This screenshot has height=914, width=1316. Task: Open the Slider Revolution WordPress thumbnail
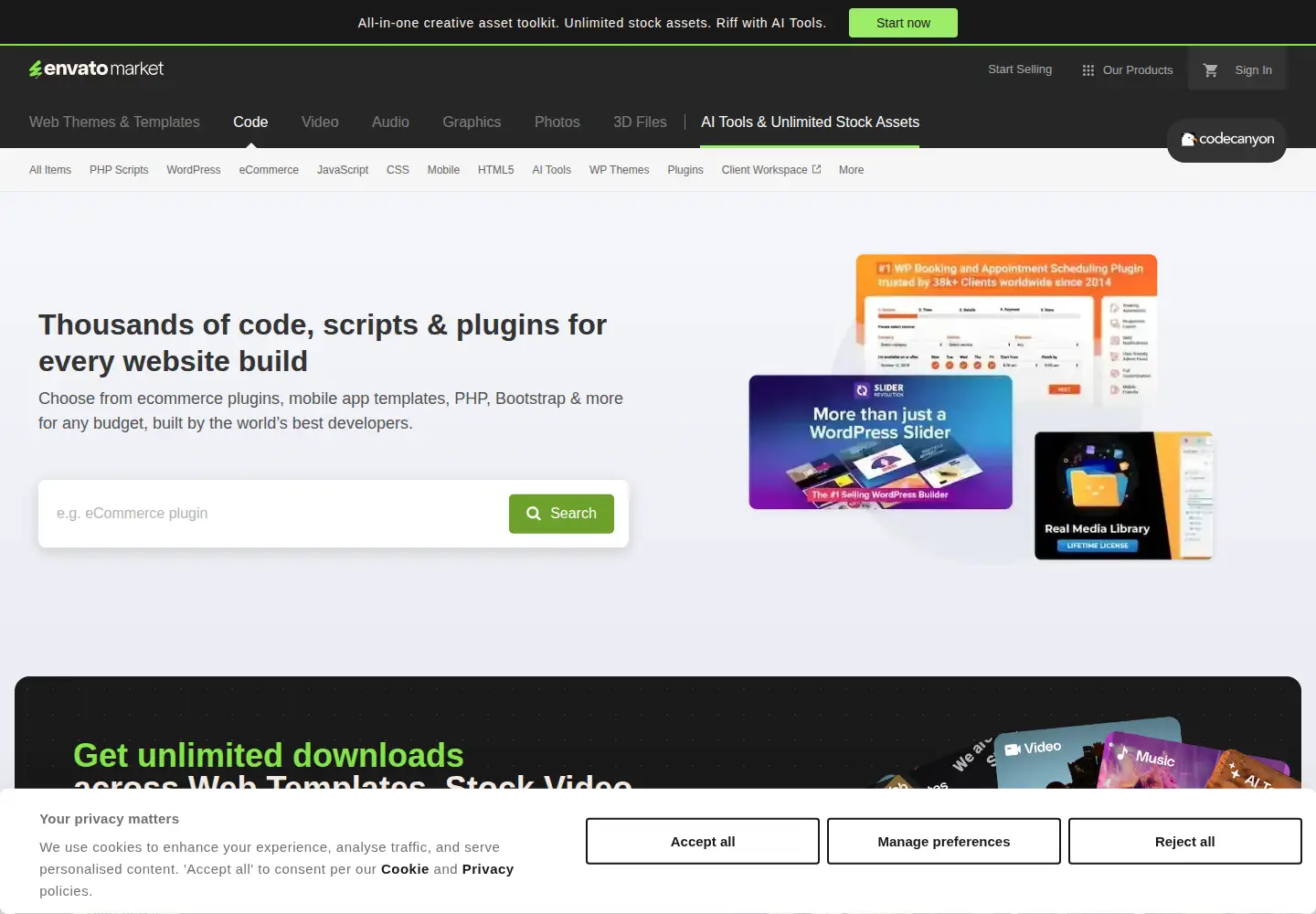point(880,442)
